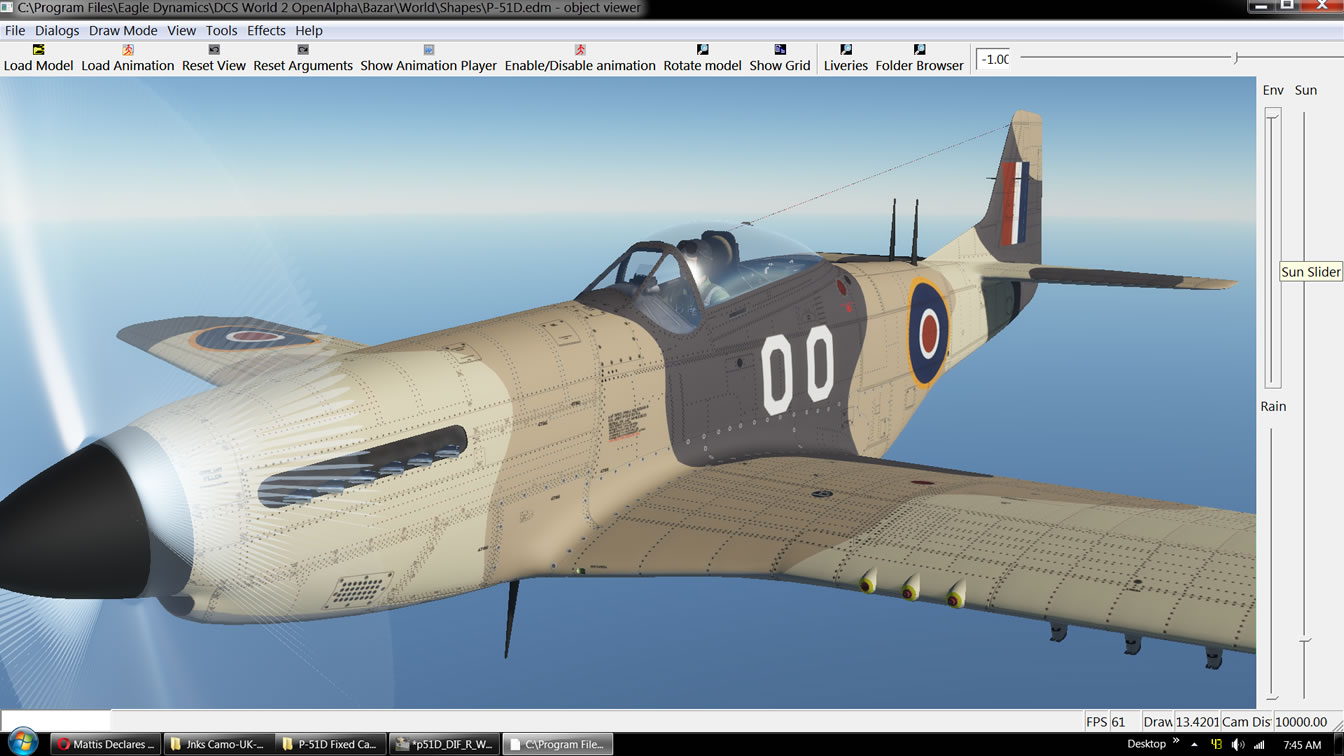Click the Reset Arguments toolbar icon
The width and height of the screenshot is (1344, 756).
(303, 50)
